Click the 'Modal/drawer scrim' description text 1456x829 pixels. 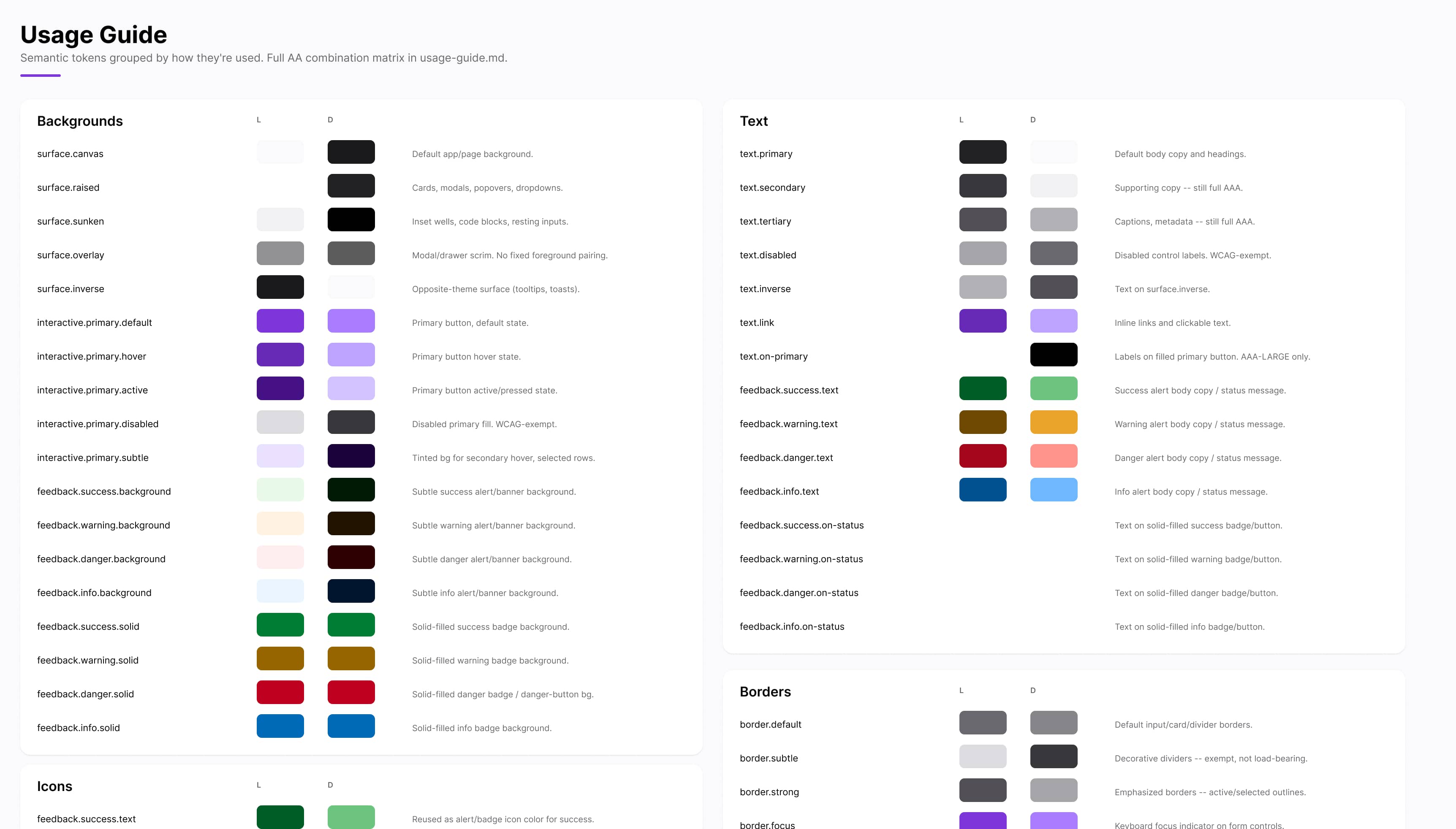pyautogui.click(x=510, y=256)
